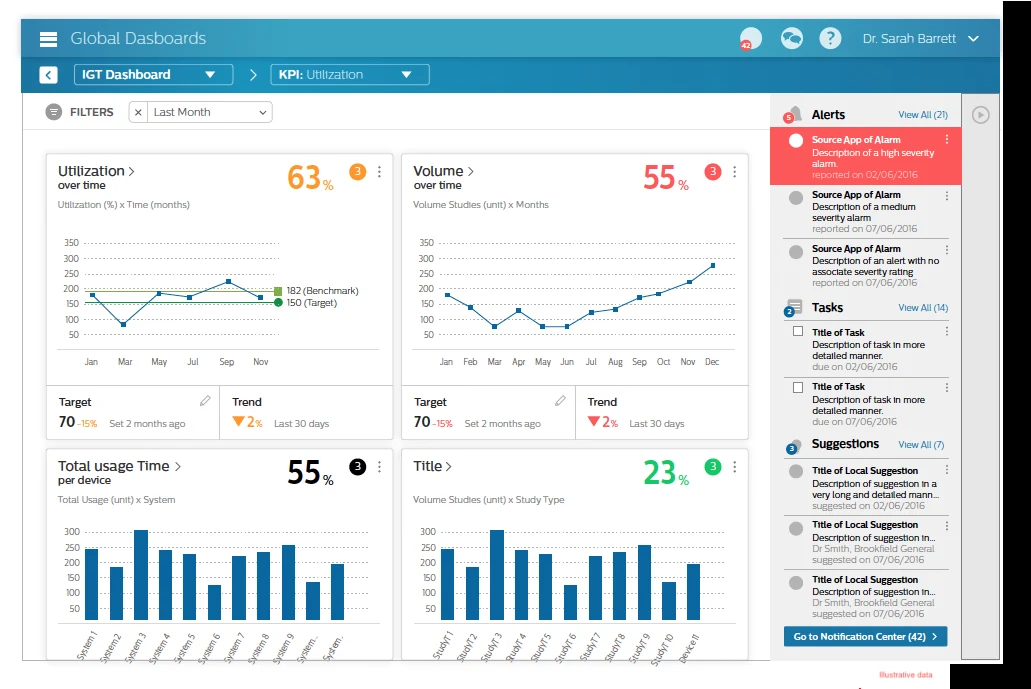The height and width of the screenshot is (689, 1031).
Task: Check the task due on 07/06/2016
Action: pos(798,387)
